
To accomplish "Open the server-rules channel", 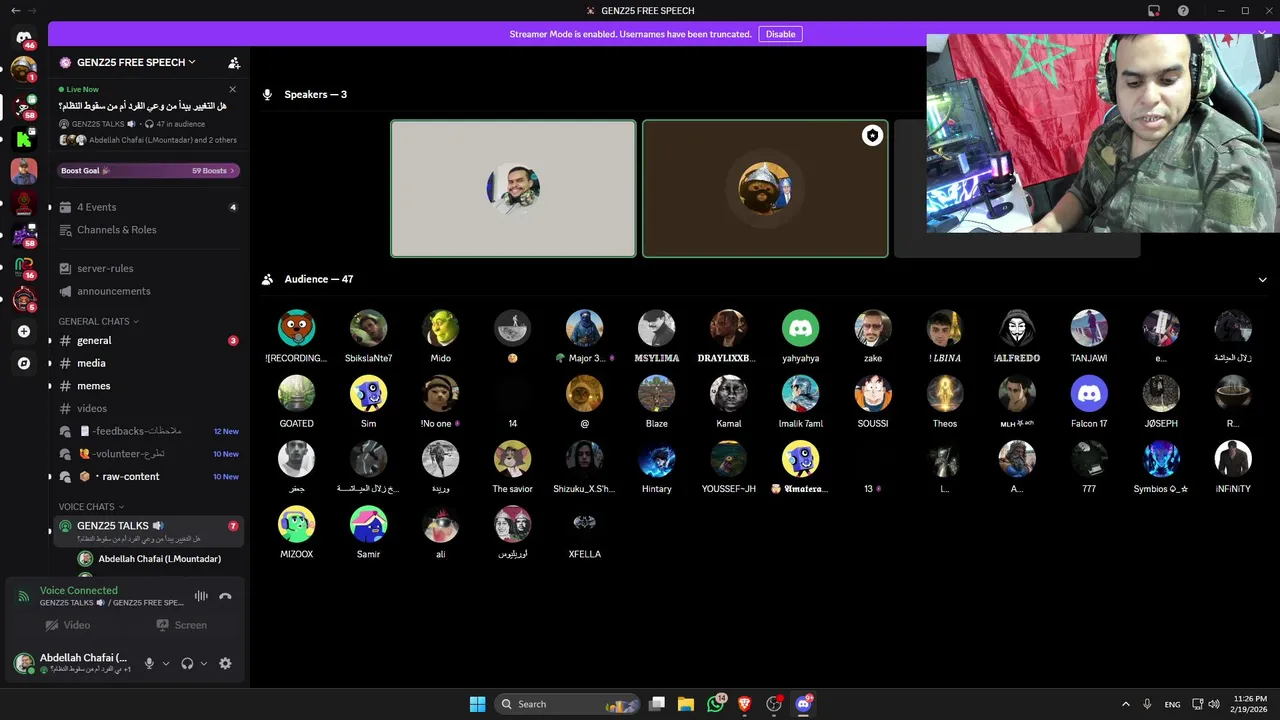I will (x=148, y=268).
